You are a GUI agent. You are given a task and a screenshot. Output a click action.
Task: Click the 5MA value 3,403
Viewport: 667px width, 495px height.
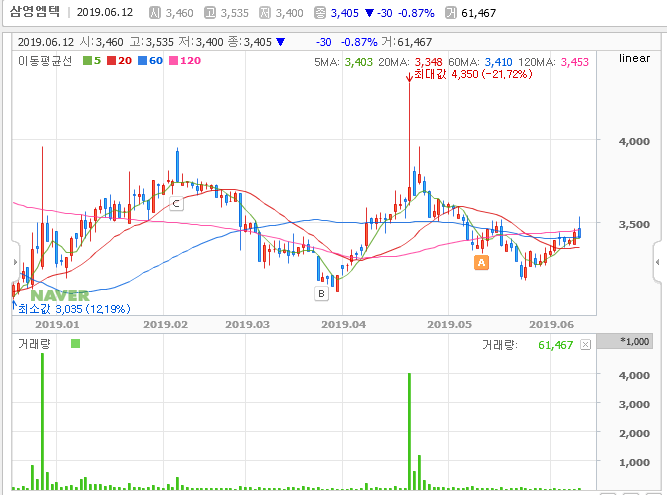point(359,63)
